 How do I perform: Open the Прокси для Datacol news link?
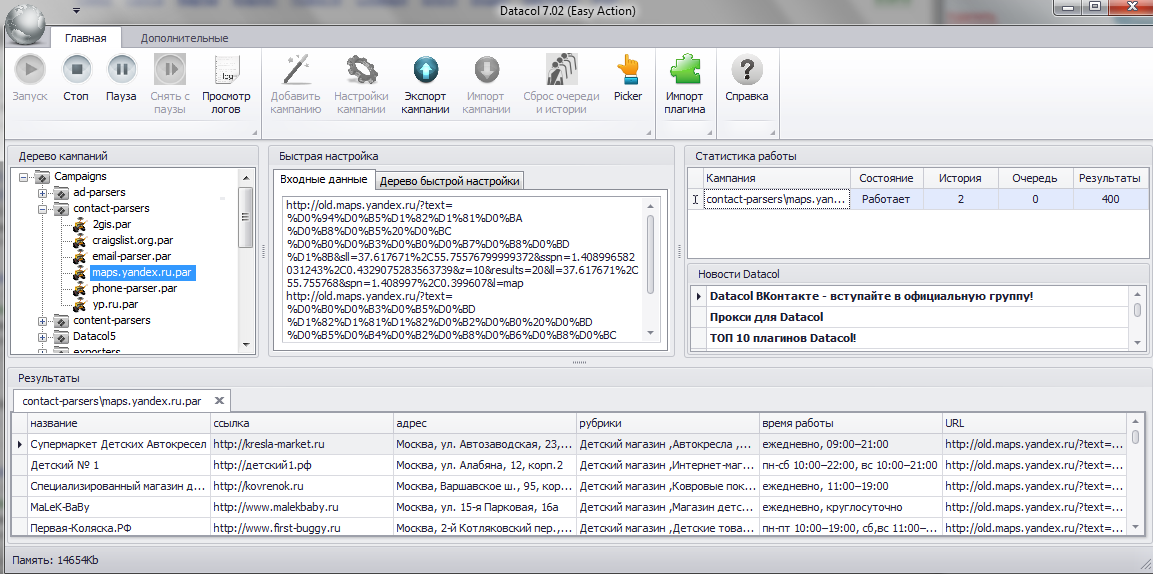[765, 318]
